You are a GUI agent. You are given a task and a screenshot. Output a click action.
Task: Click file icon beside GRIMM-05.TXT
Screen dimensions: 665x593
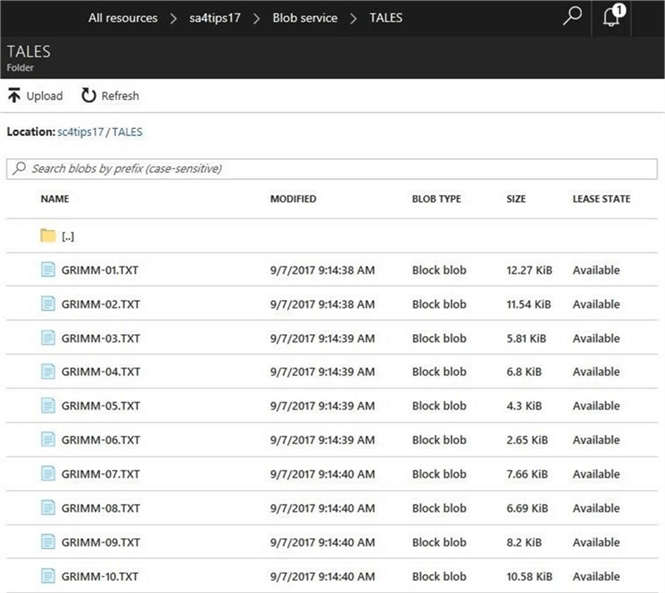click(48, 406)
